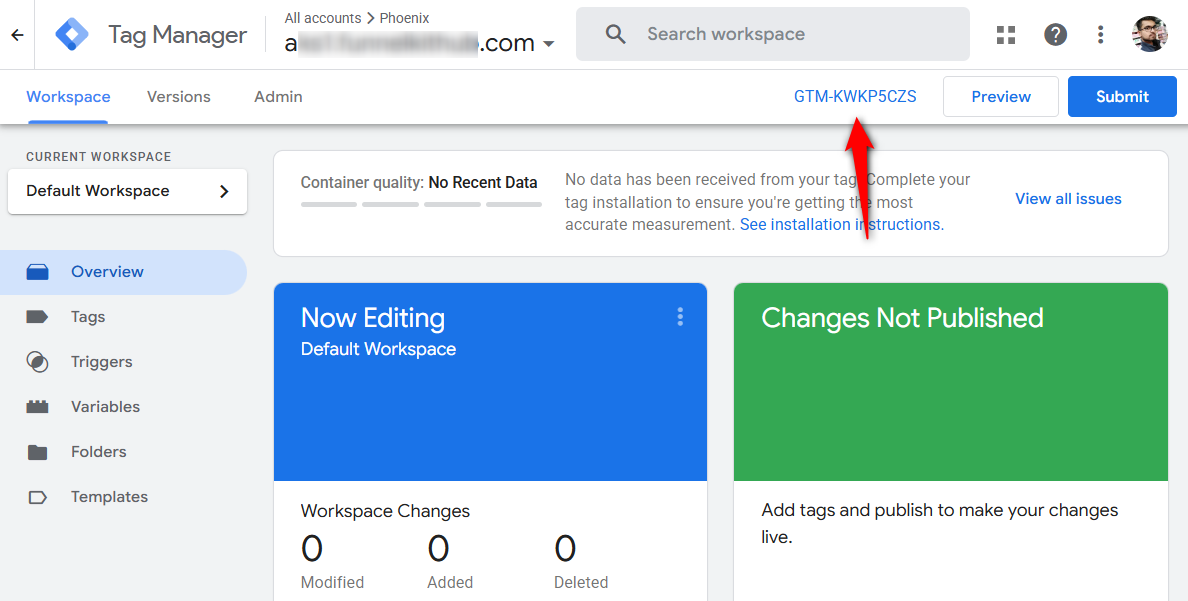Open the top bar more options menu
The height and width of the screenshot is (601, 1188).
pos(1100,34)
